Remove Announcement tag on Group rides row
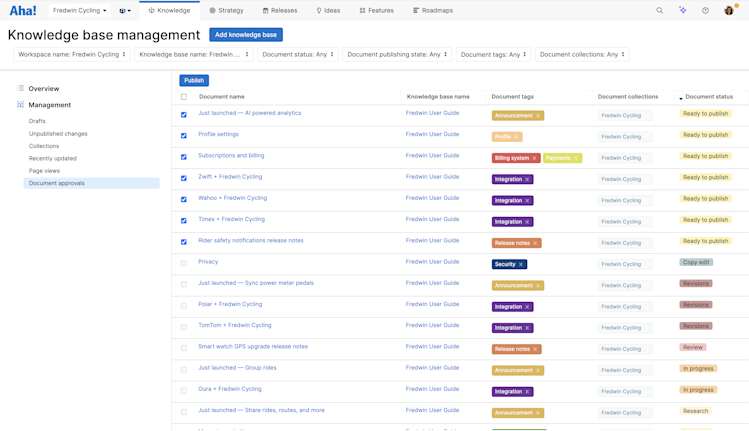 538,370
